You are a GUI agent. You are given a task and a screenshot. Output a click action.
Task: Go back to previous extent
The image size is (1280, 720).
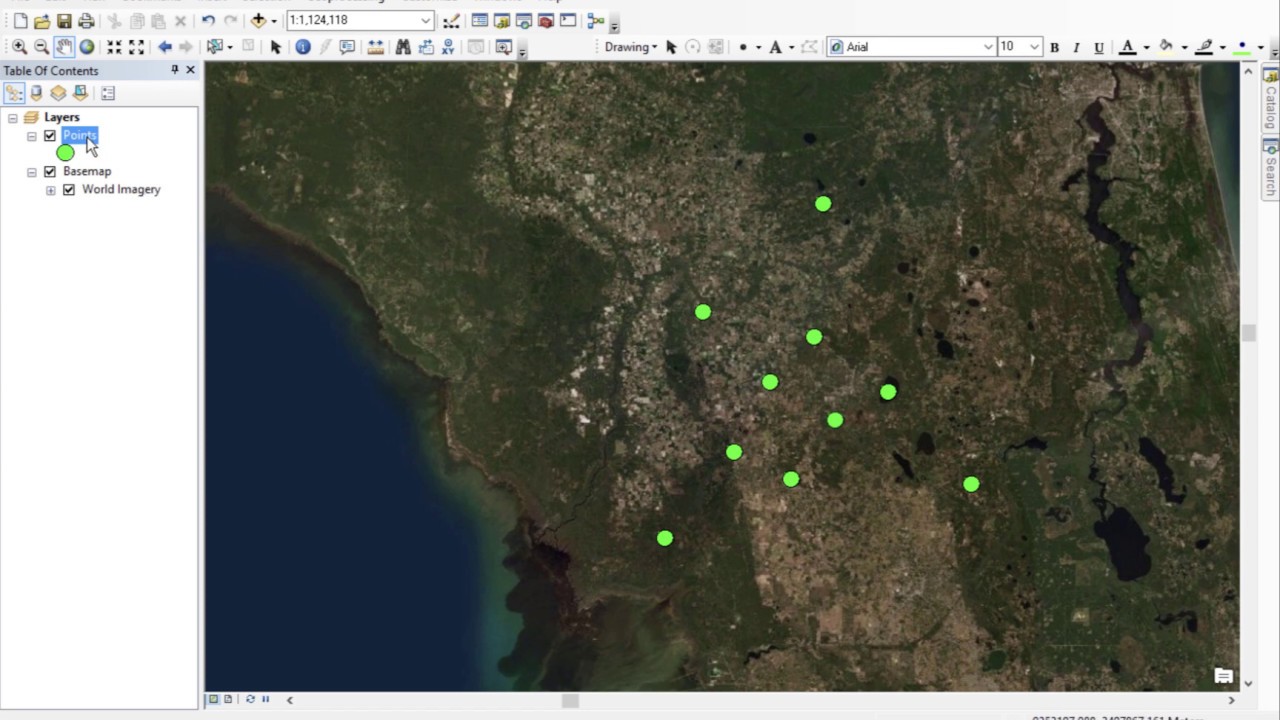pyautogui.click(x=165, y=47)
